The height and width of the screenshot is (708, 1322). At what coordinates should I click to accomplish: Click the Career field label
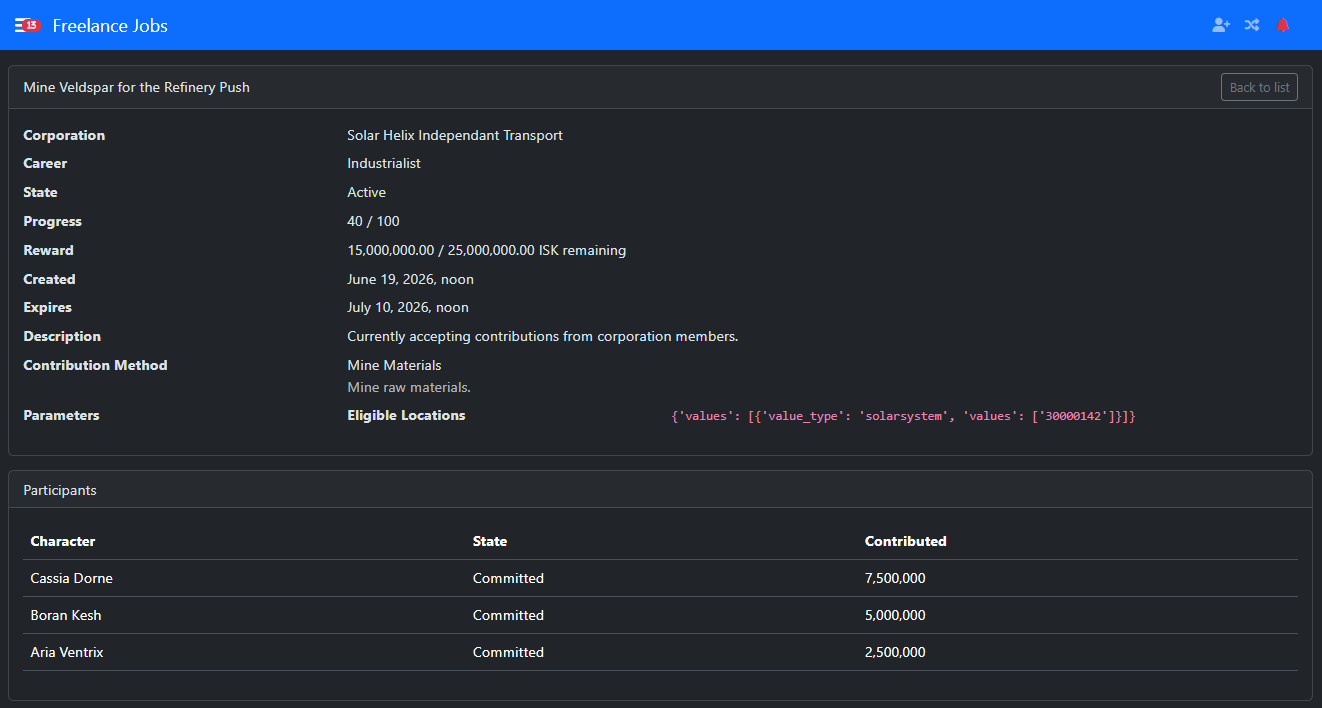45,163
